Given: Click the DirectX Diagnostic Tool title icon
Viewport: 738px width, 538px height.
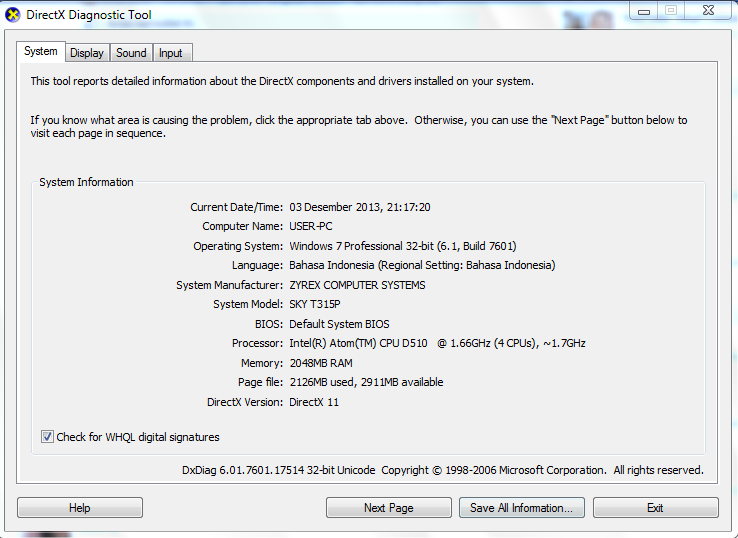Looking at the screenshot, I should (13, 15).
